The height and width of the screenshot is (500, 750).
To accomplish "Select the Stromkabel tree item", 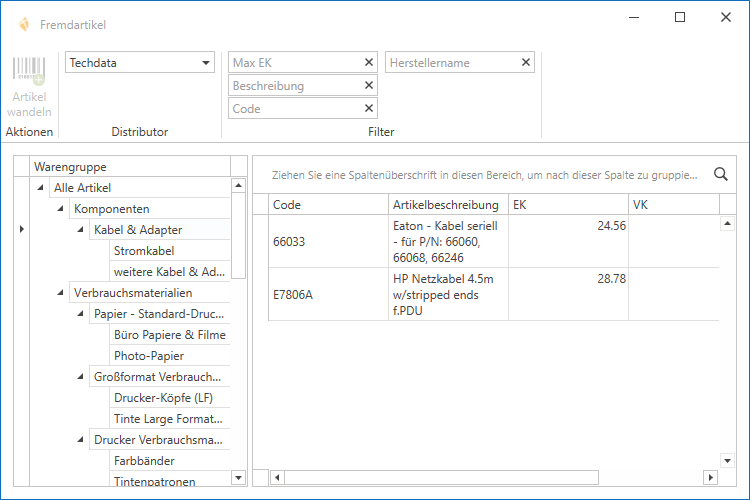I will tap(144, 251).
